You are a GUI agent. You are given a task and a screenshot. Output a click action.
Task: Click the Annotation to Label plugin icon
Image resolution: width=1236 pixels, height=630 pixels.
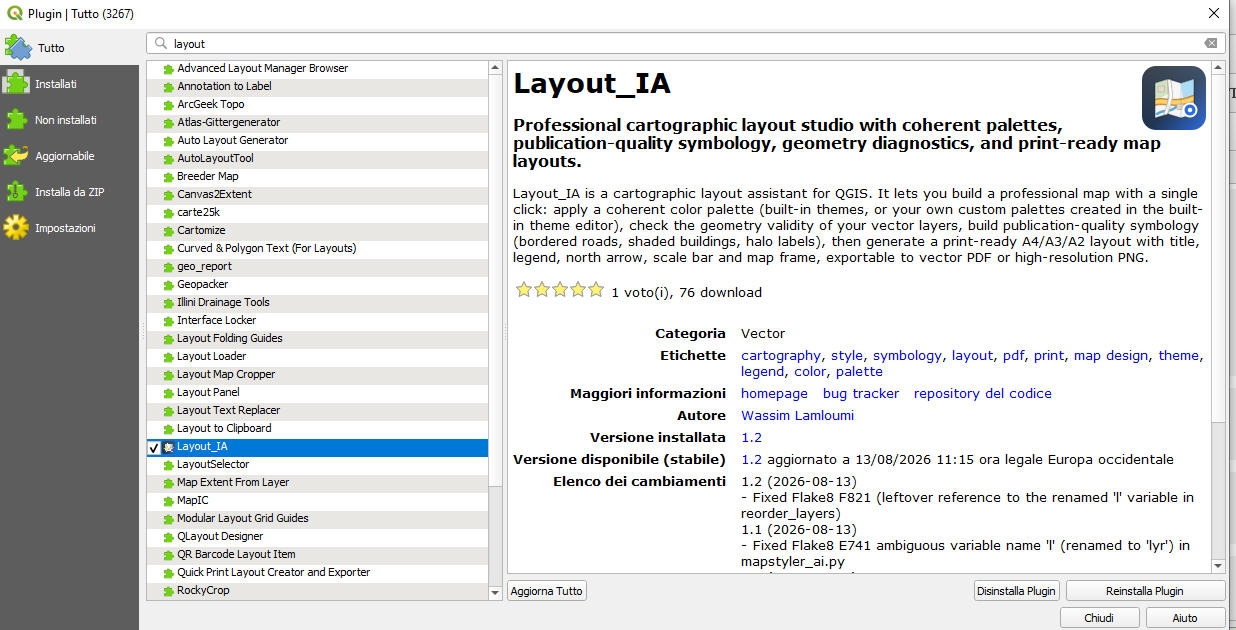click(x=168, y=87)
